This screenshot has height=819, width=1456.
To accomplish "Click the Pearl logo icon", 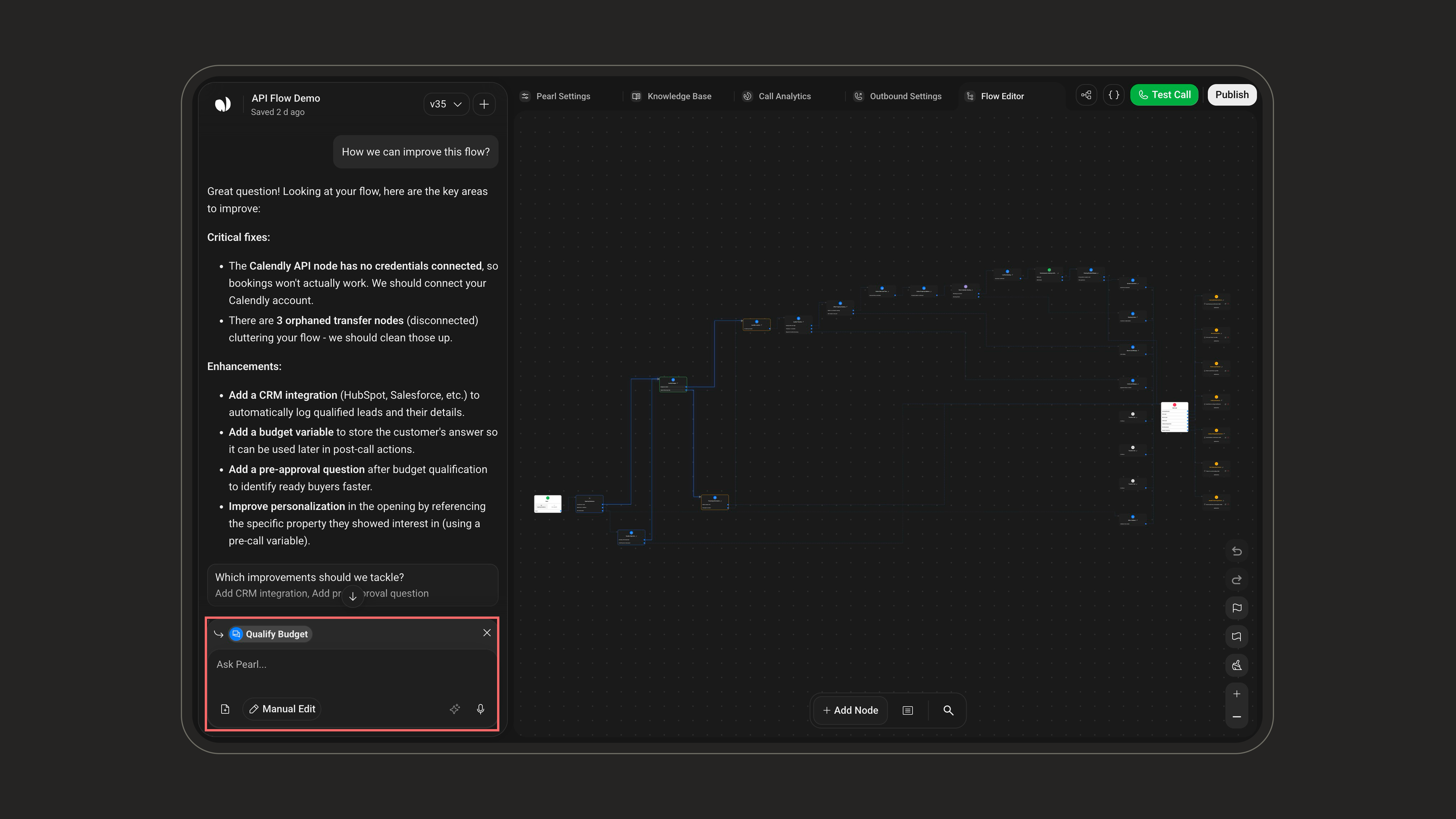I will coord(223,104).
